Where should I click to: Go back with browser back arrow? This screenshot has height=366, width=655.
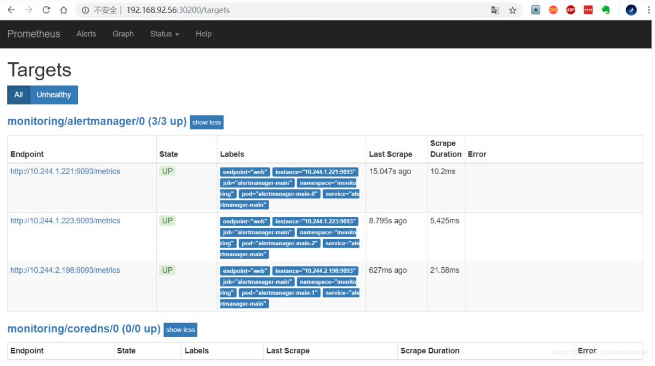click(x=11, y=10)
